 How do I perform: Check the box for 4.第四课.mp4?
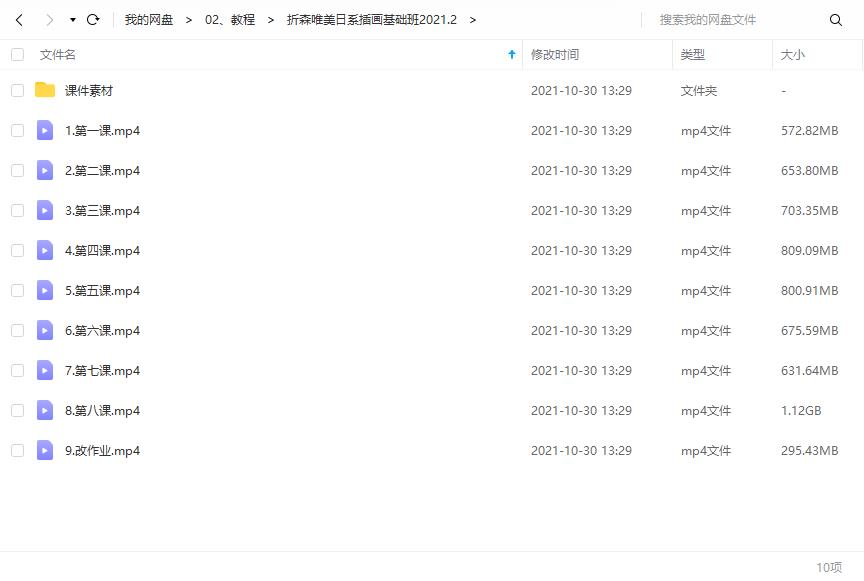click(18, 250)
